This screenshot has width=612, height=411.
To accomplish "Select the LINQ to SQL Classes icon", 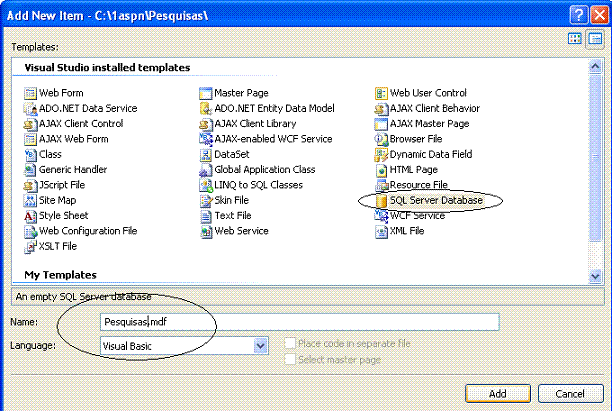I will [x=206, y=185].
